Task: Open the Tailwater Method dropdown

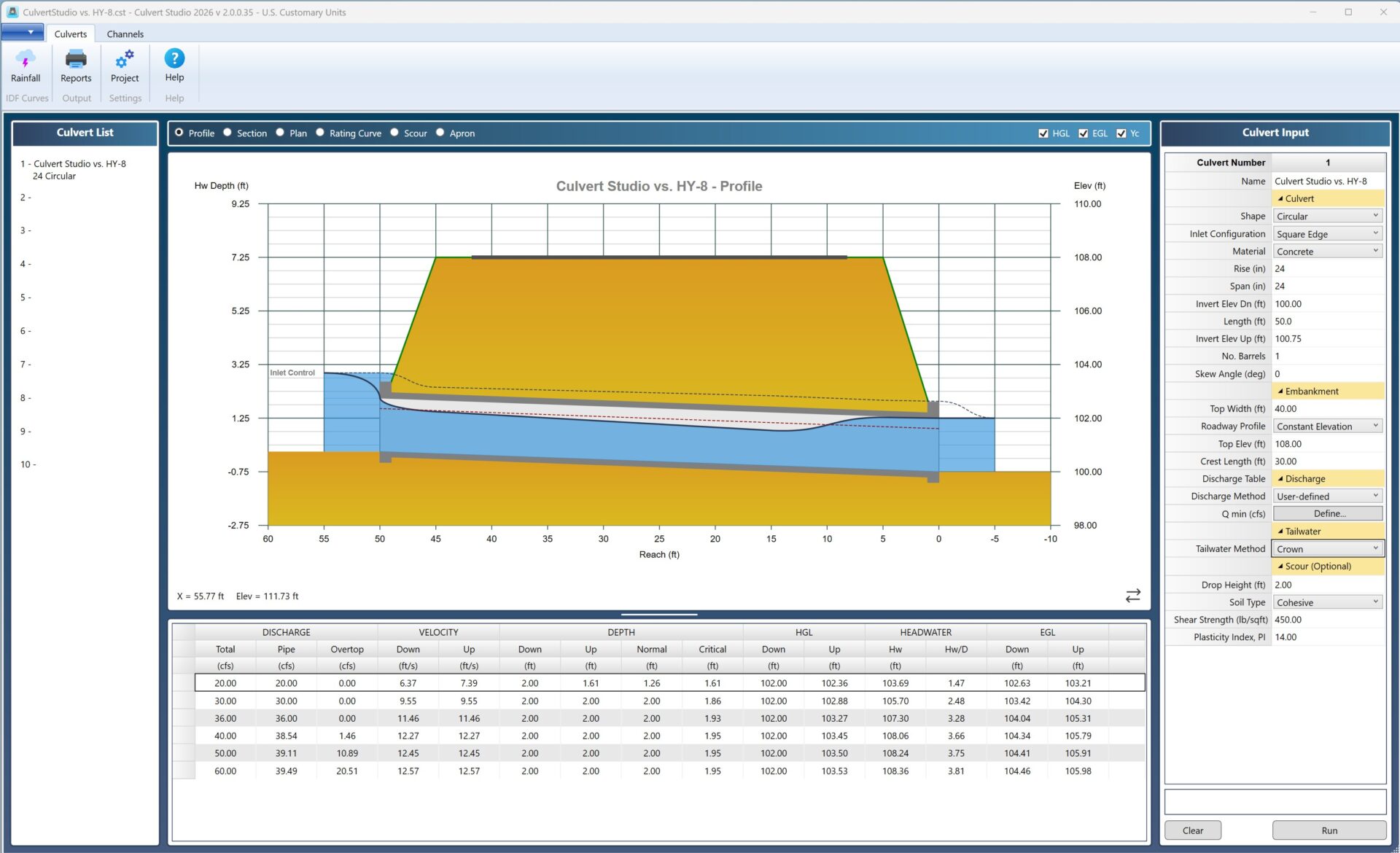Action: coord(1328,548)
